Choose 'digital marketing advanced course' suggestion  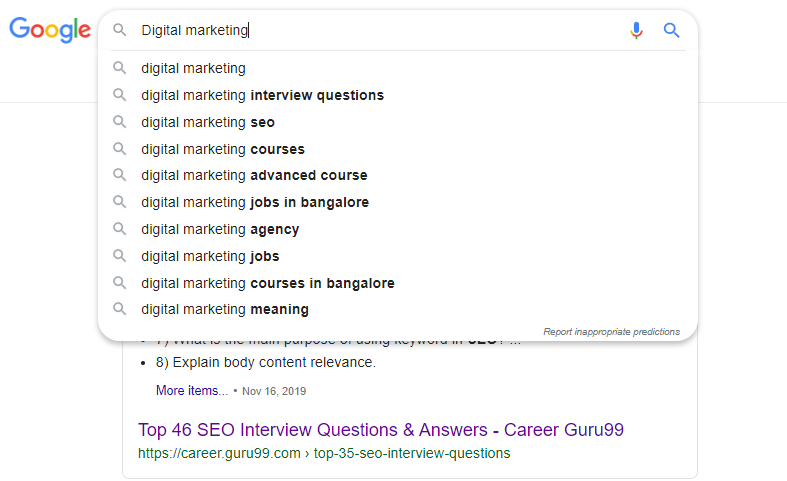point(254,175)
